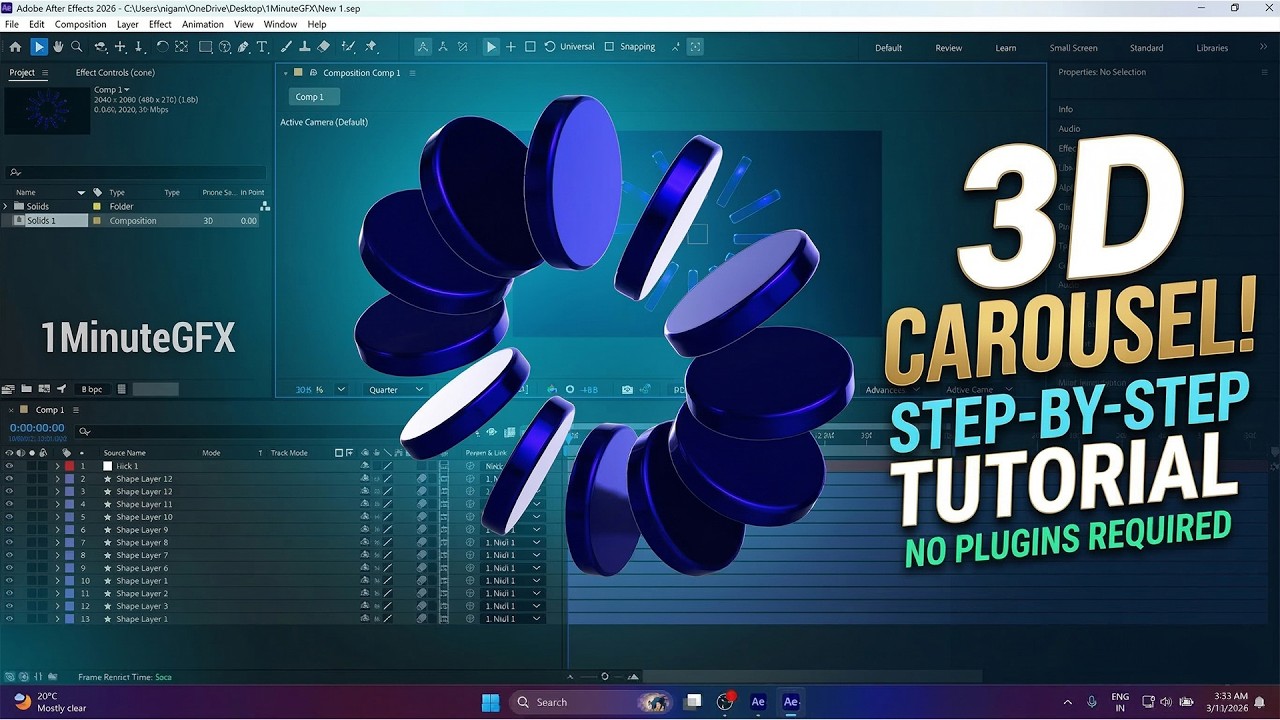Expand Shape Layer 11 properties
This screenshot has width=1280, height=720.
point(57,504)
